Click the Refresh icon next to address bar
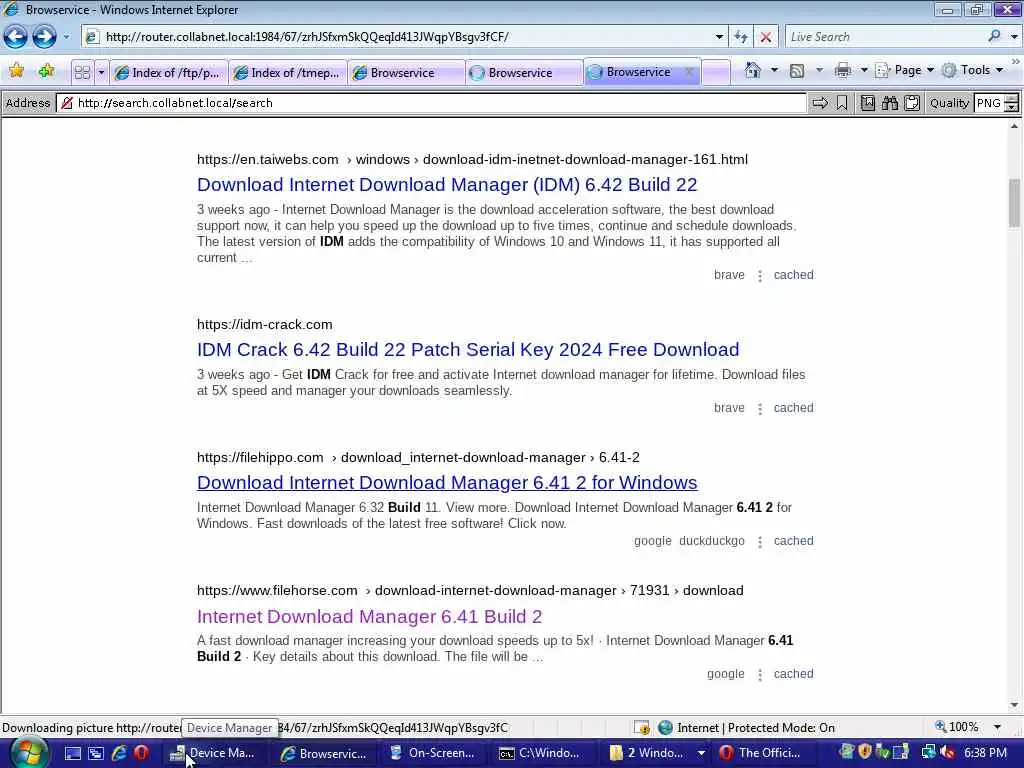1024x768 pixels. [x=741, y=37]
